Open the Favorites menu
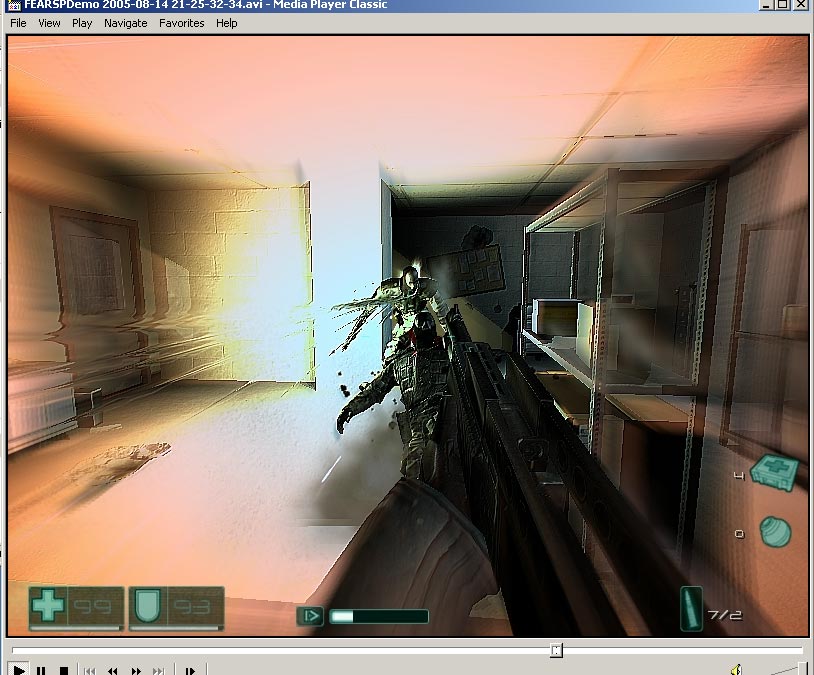The height and width of the screenshot is (675, 814). [x=182, y=23]
